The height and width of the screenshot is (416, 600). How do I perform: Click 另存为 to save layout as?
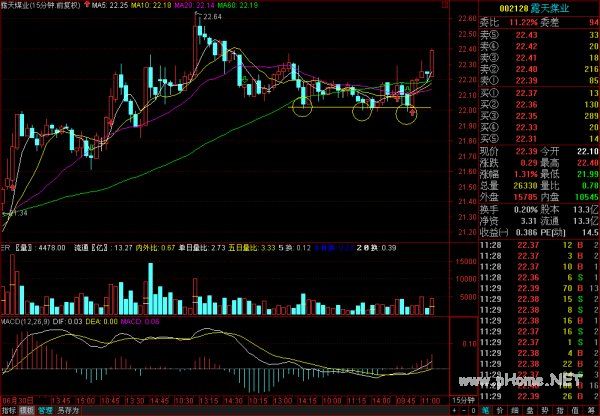click(x=68, y=411)
